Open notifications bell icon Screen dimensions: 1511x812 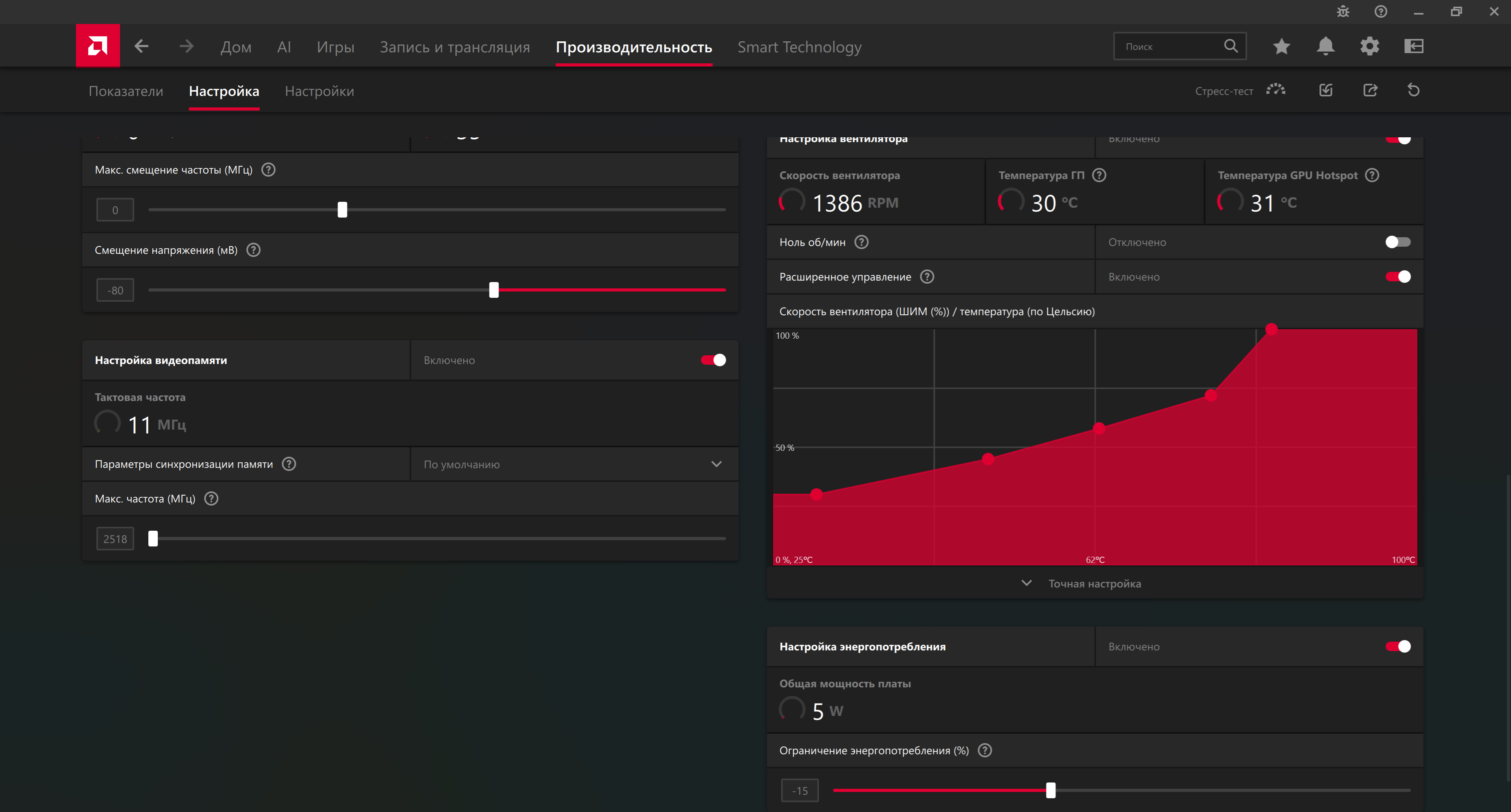(1325, 46)
